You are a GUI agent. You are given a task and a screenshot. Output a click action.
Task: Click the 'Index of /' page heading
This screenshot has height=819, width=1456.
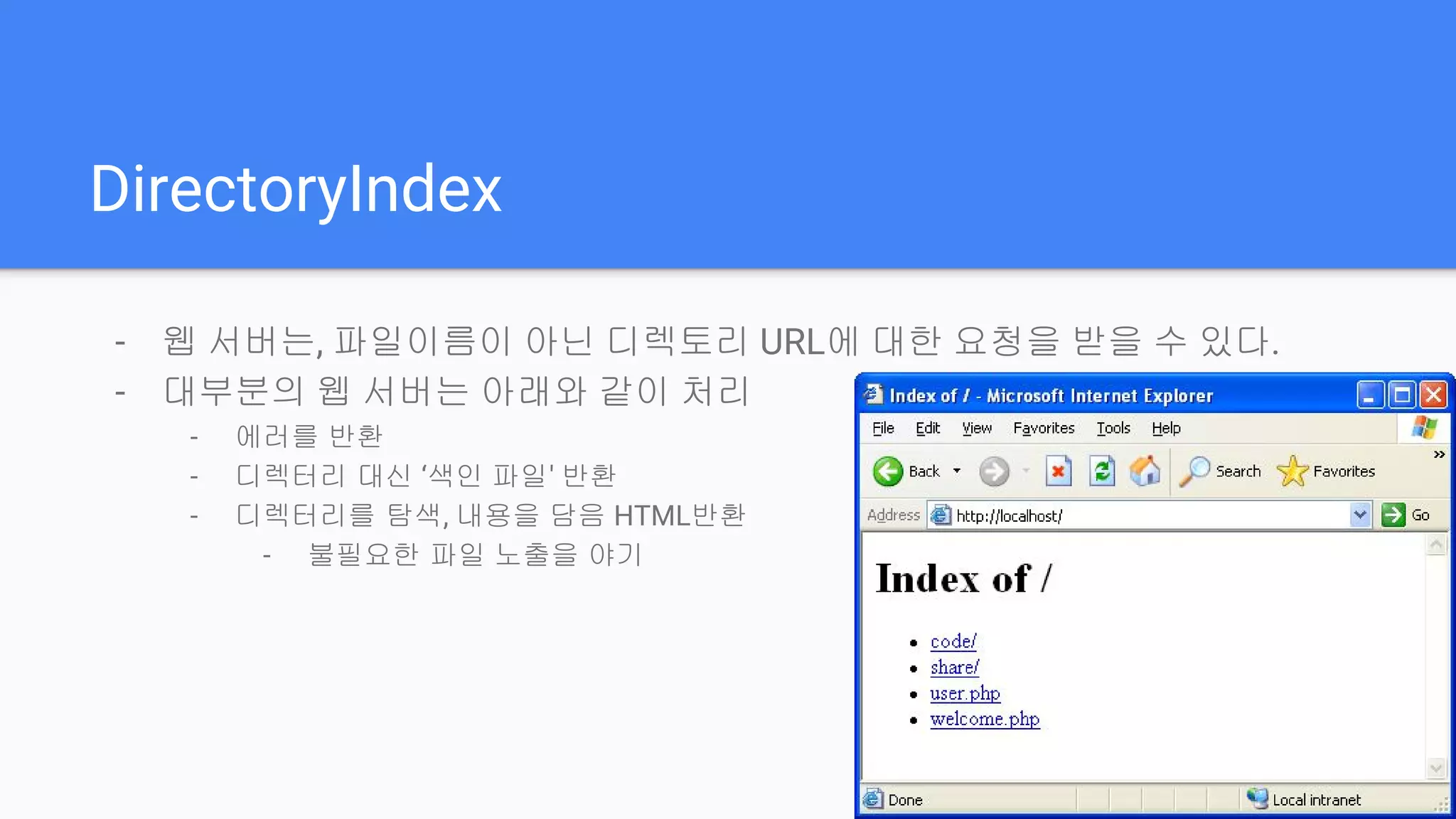tap(963, 578)
